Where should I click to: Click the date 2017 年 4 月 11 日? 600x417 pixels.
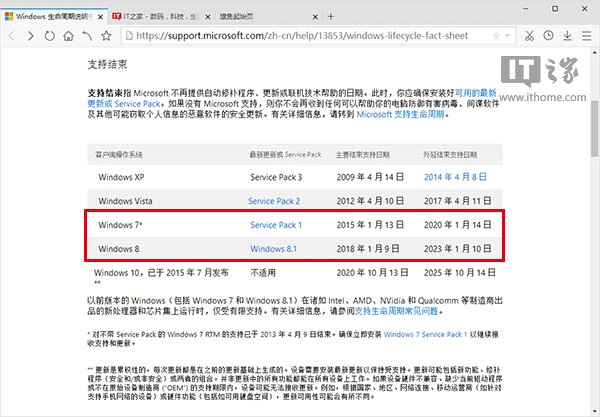pyautogui.click(x=458, y=201)
